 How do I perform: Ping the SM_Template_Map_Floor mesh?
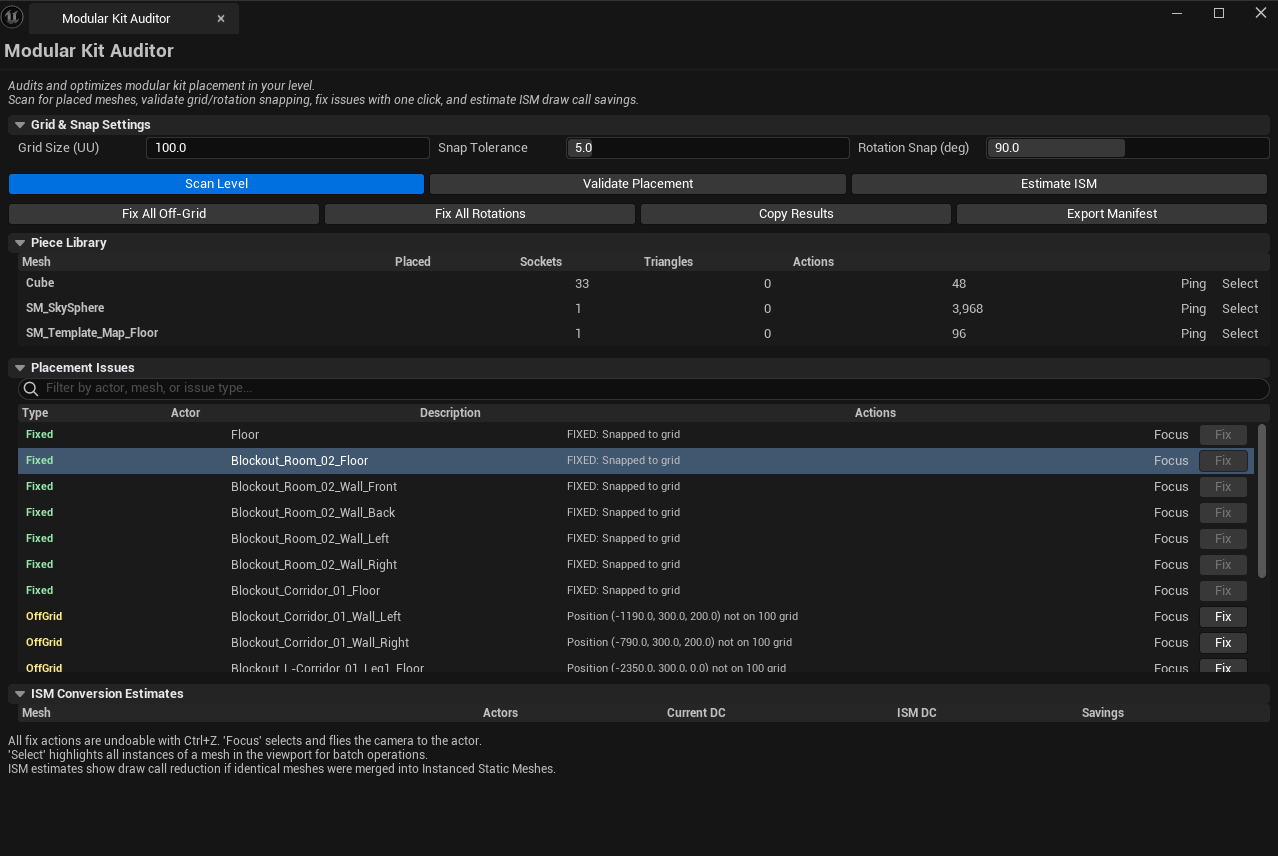[x=1193, y=334]
